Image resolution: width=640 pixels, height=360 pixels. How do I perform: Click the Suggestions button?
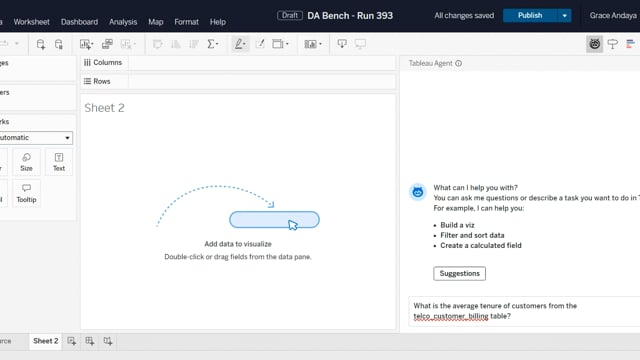460,273
